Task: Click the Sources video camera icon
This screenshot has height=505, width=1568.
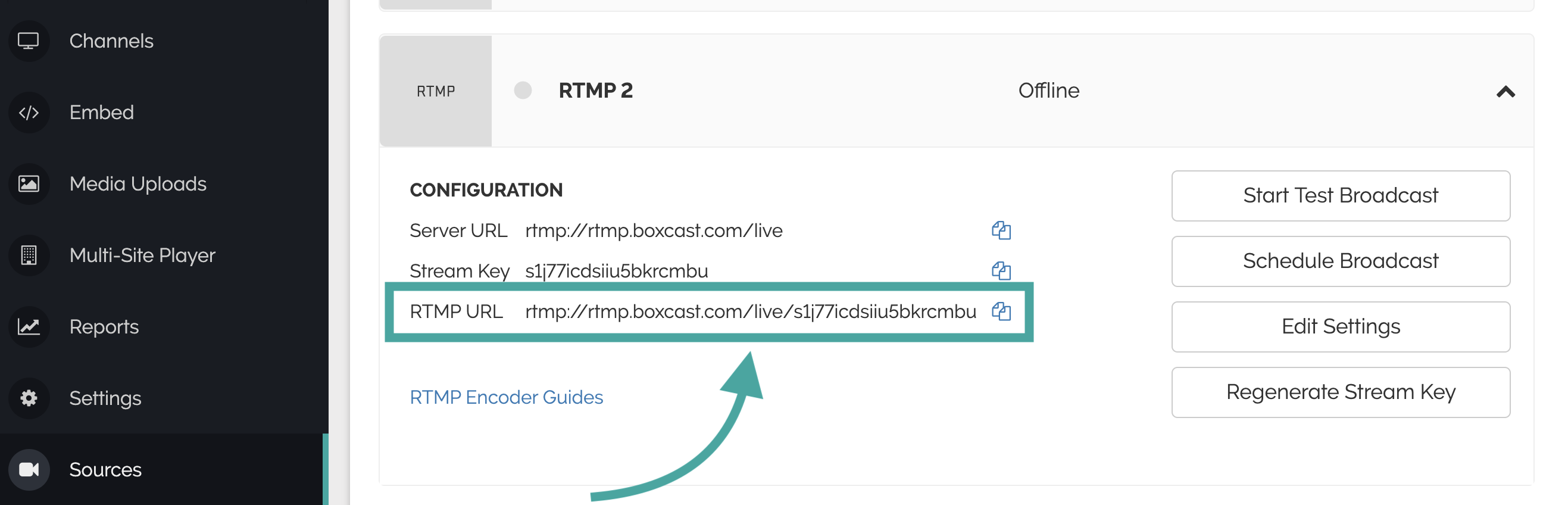Action: click(29, 470)
